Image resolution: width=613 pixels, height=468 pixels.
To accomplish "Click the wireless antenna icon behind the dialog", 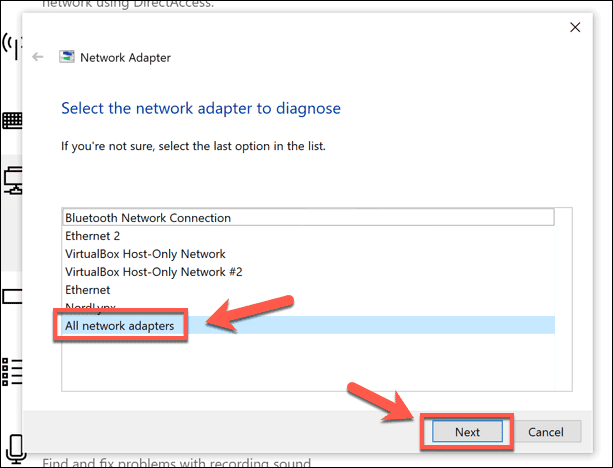I will 12,46.
